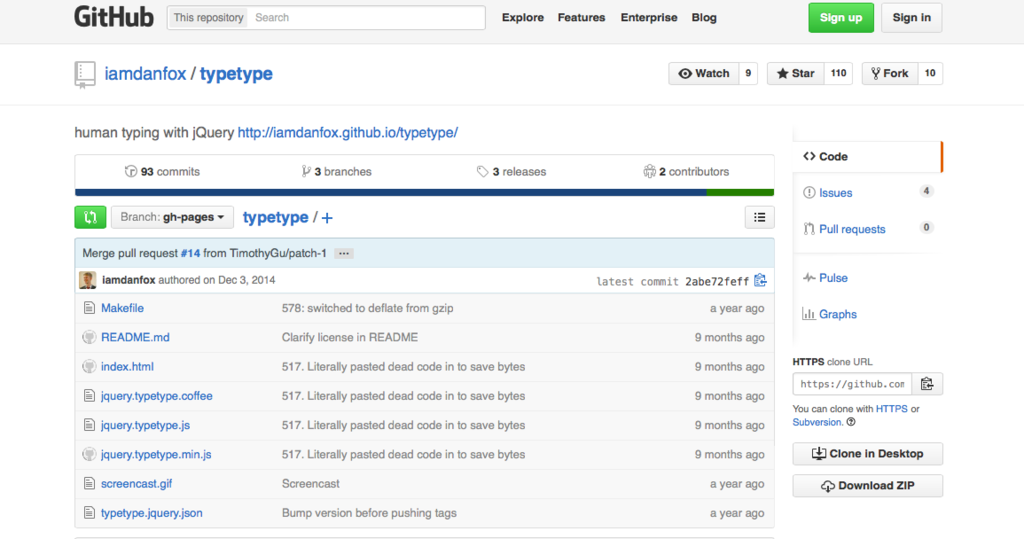Open the Code tab in sidebar
This screenshot has height=539, width=1024.
click(868, 157)
